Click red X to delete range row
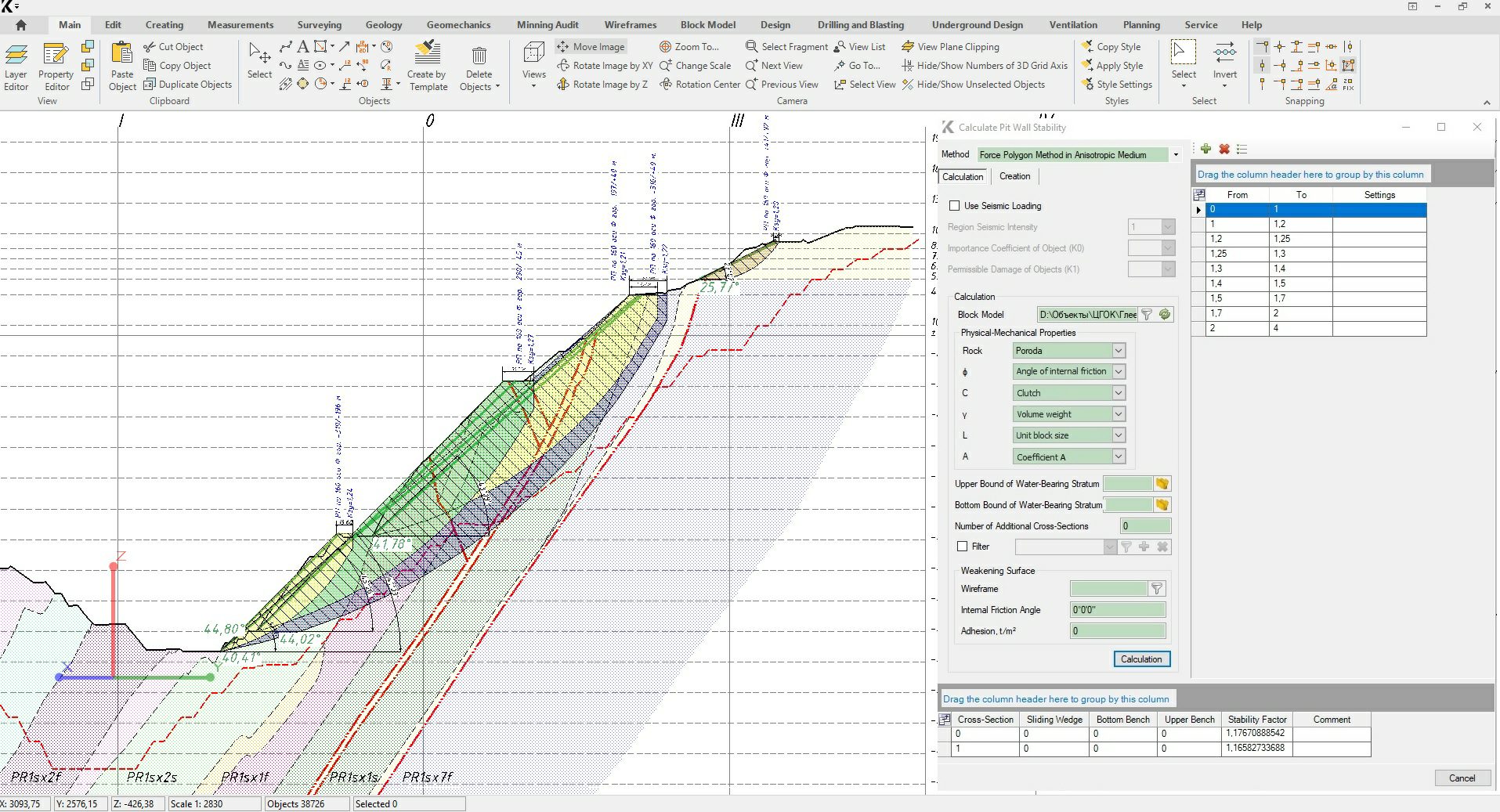The width and height of the screenshot is (1500, 812). 1223,149
